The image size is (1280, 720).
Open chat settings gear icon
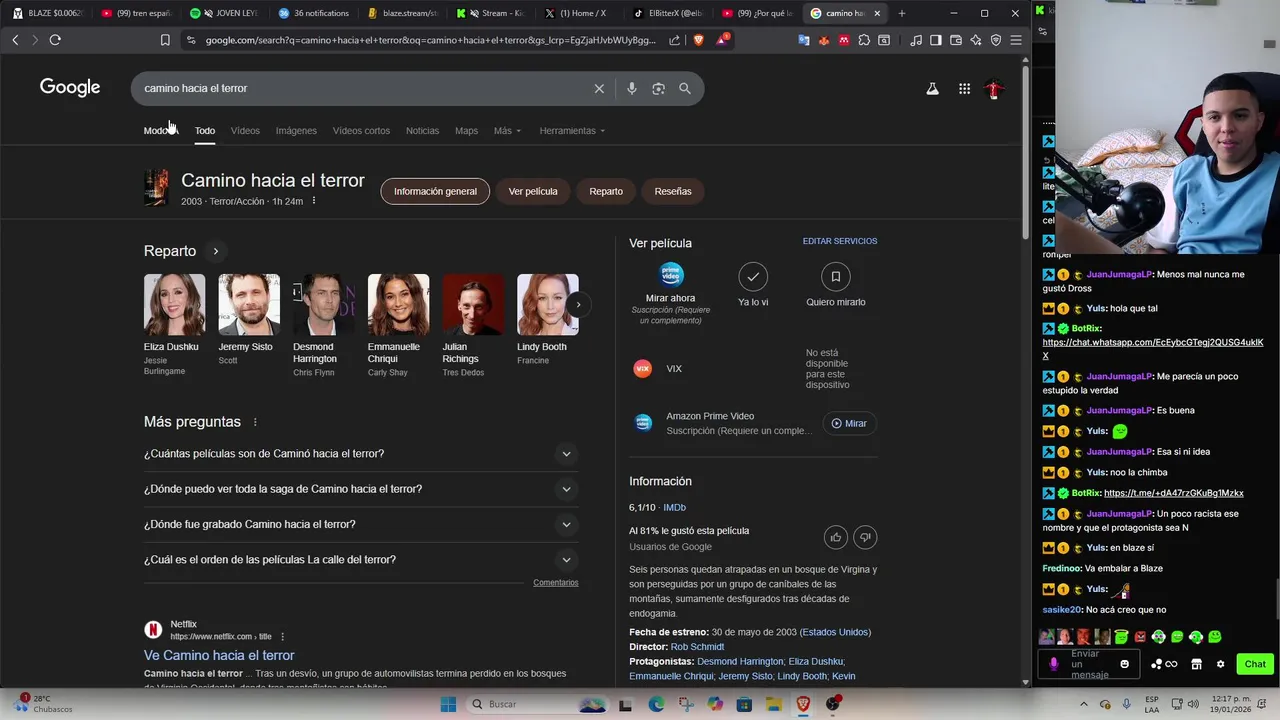[1220, 664]
